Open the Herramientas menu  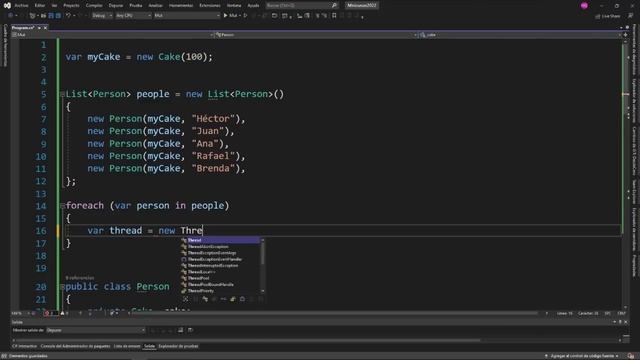181,5
